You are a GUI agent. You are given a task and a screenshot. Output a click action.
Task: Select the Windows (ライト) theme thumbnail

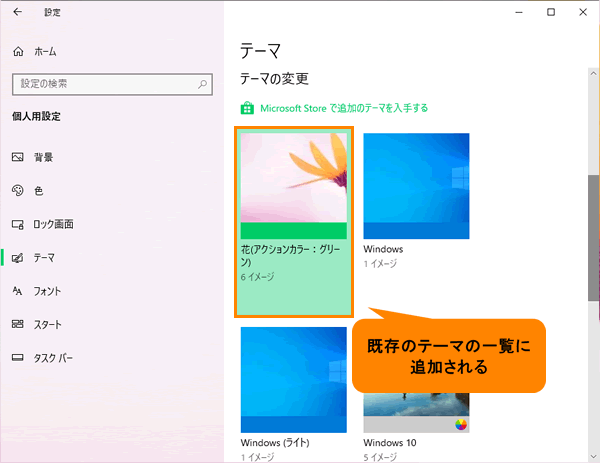coord(293,380)
